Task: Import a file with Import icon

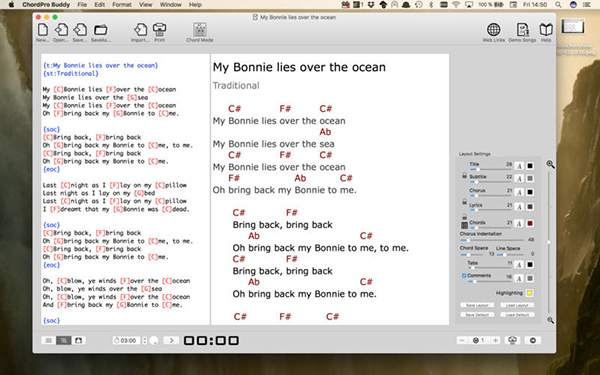Action: [x=140, y=30]
